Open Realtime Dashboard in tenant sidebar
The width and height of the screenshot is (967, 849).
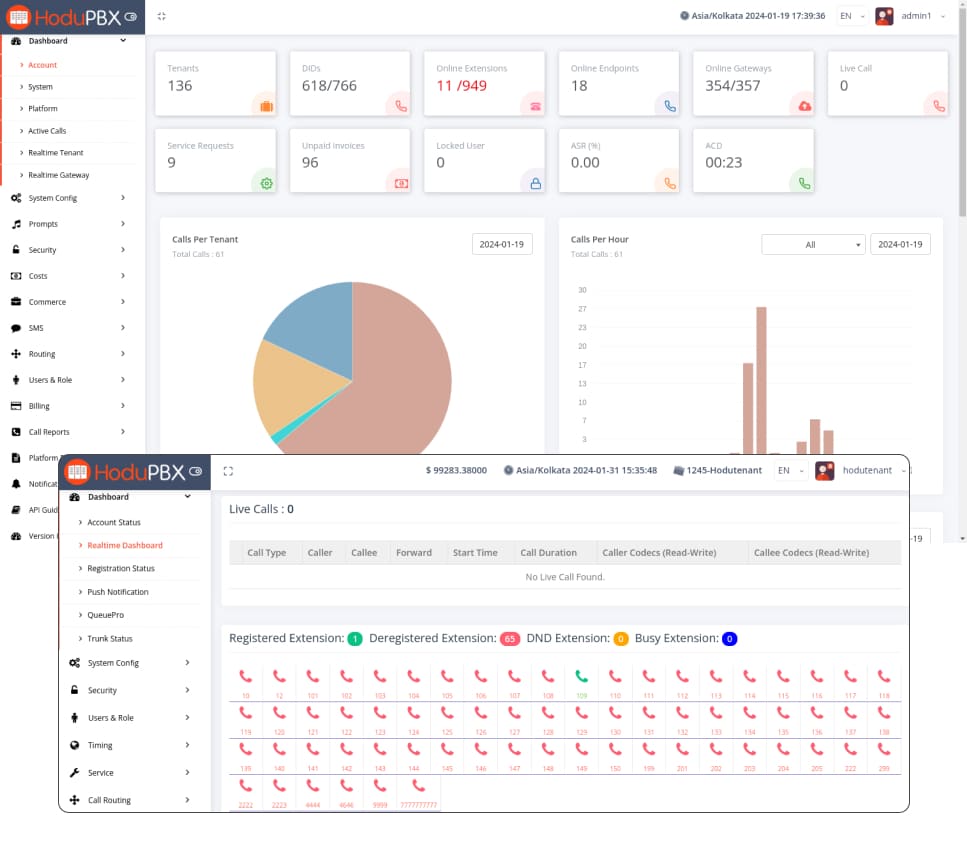pos(124,546)
